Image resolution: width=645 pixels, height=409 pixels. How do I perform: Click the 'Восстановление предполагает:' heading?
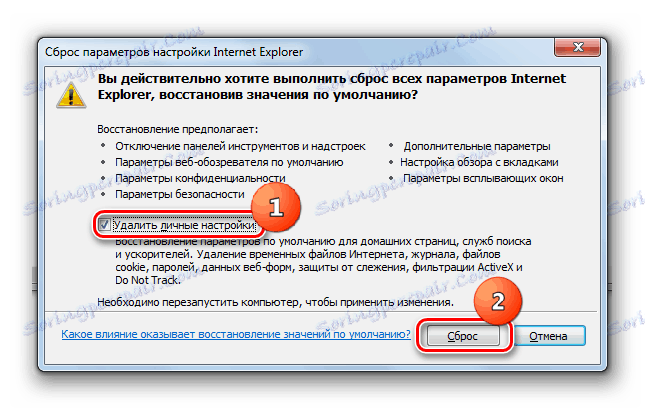tap(178, 129)
